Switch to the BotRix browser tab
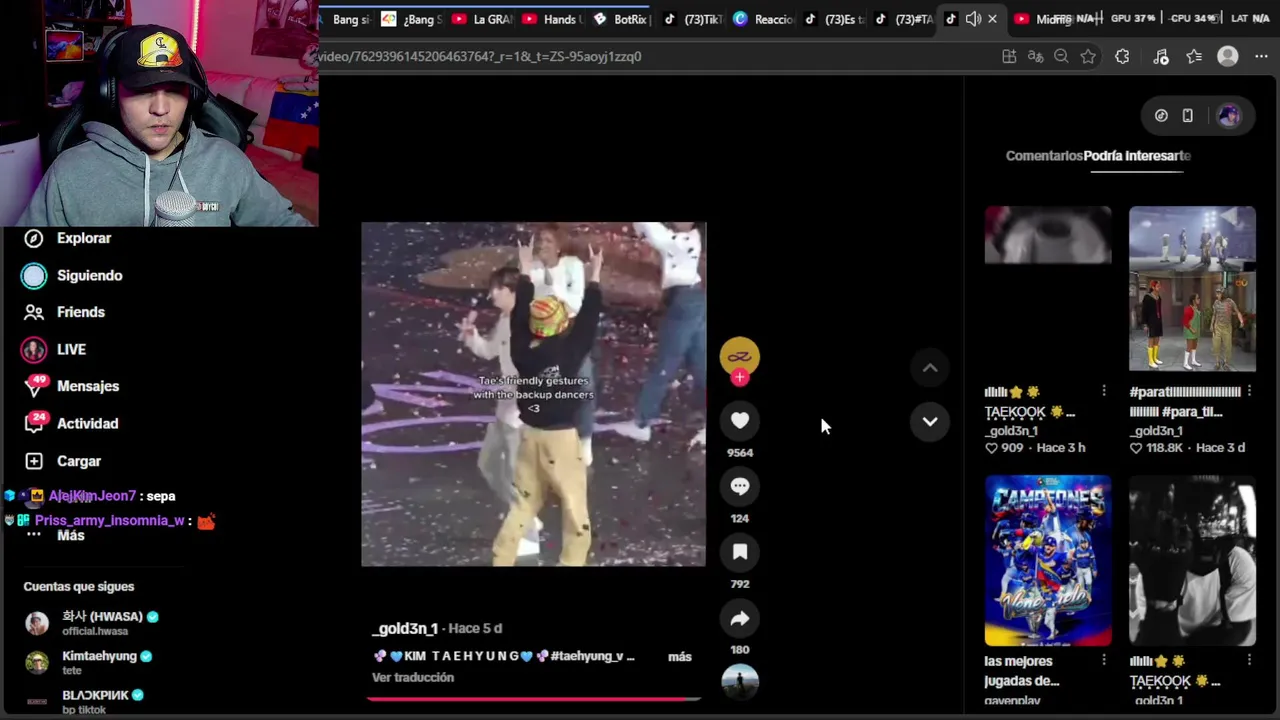Image resolution: width=1280 pixels, height=720 pixels. [x=621, y=19]
